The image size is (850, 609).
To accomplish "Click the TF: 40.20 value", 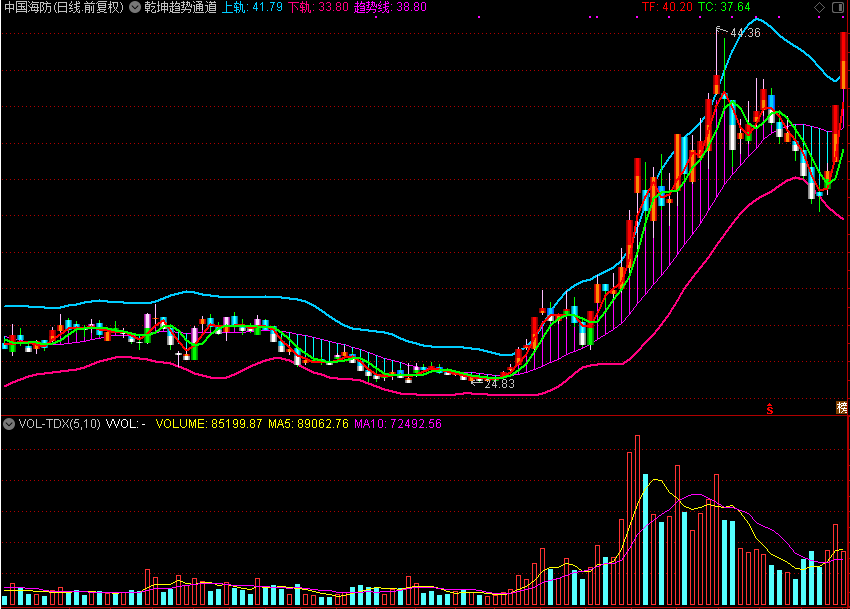I will click(x=667, y=7).
